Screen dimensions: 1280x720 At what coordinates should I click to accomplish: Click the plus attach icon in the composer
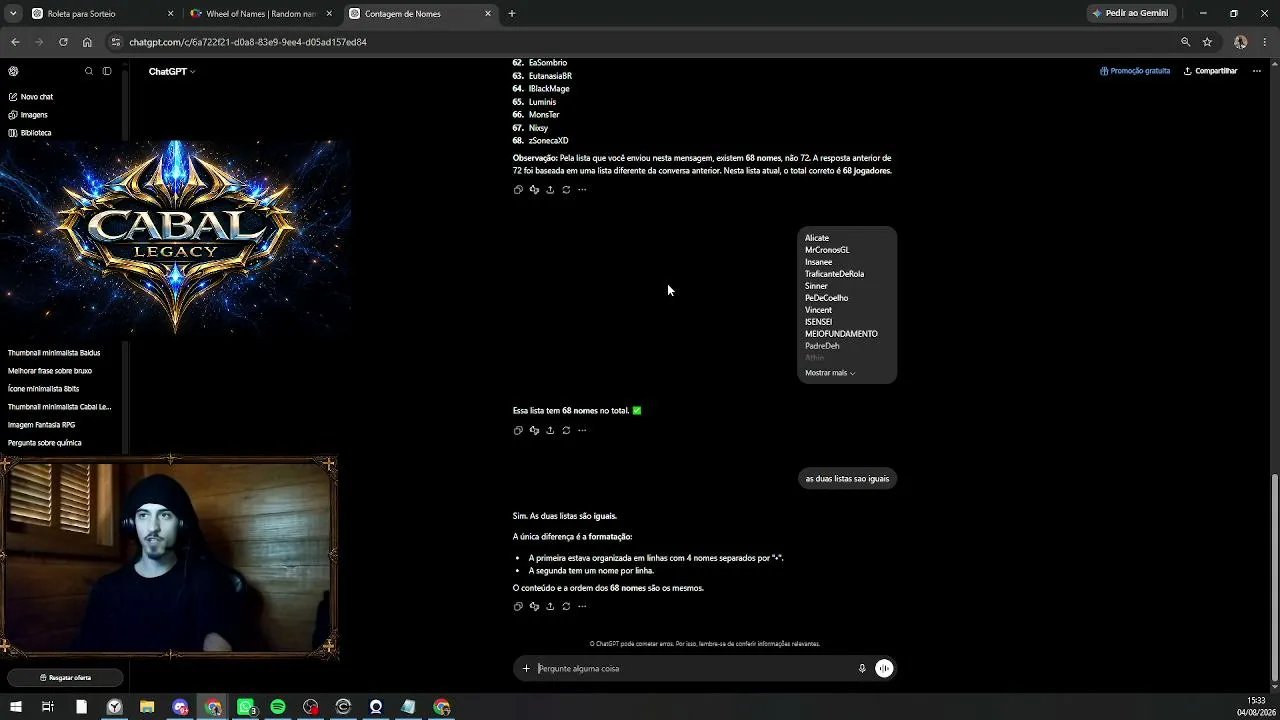[526, 669]
